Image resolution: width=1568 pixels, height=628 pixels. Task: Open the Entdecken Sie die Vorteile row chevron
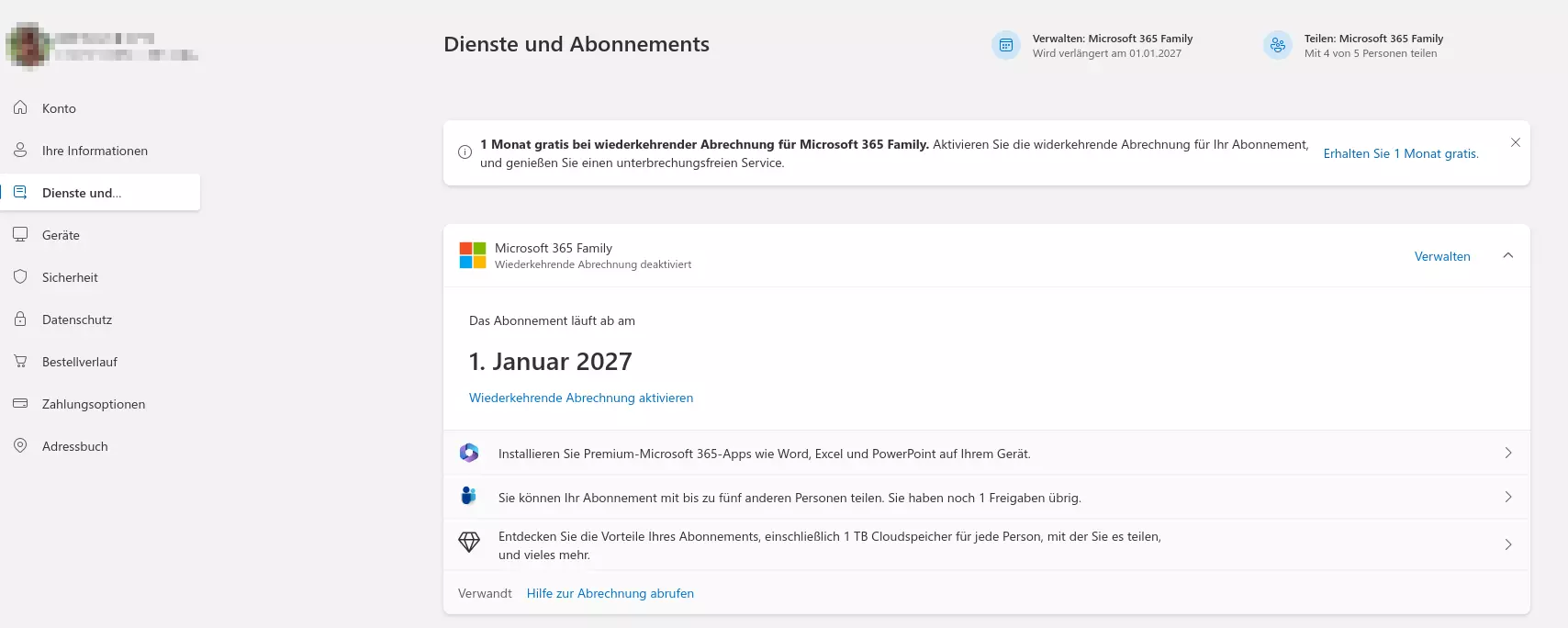click(x=1508, y=544)
